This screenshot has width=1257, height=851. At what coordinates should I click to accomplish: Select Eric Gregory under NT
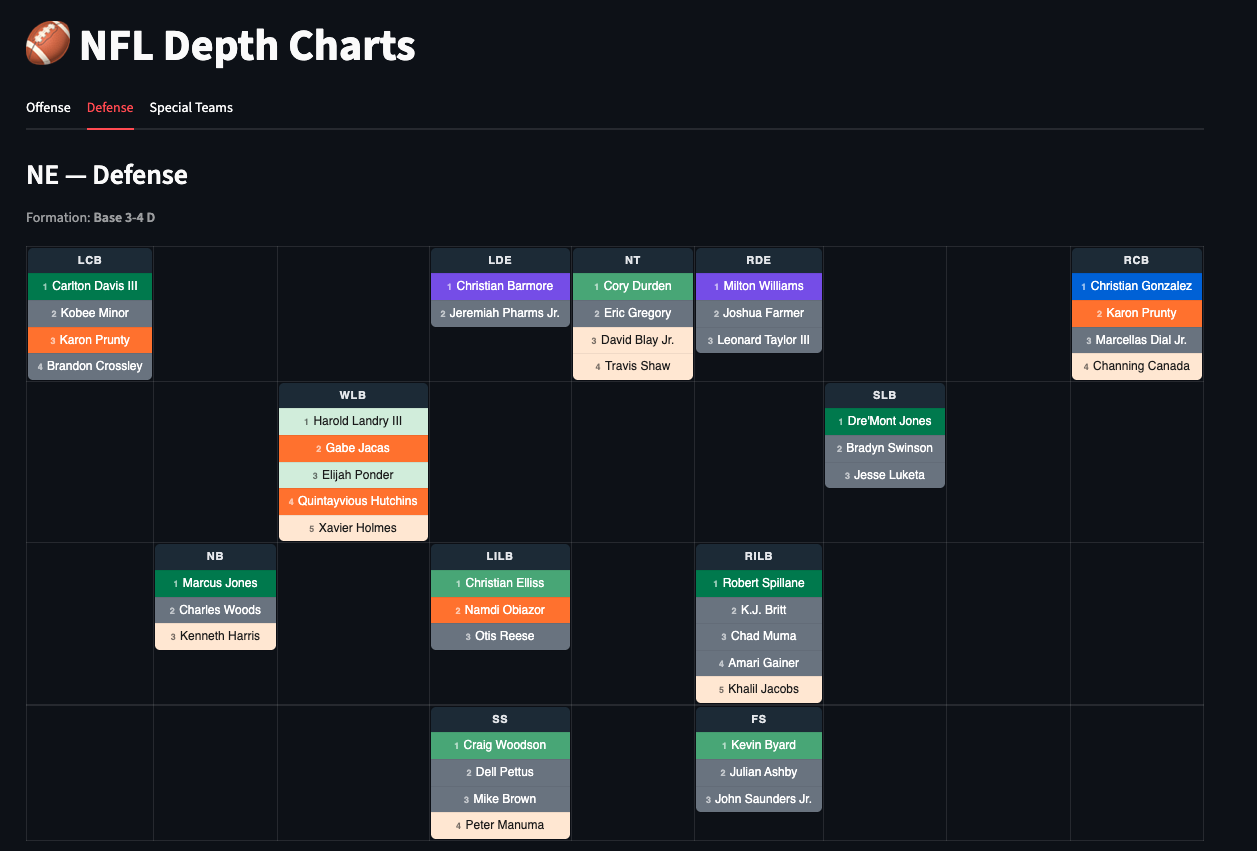[x=633, y=313]
